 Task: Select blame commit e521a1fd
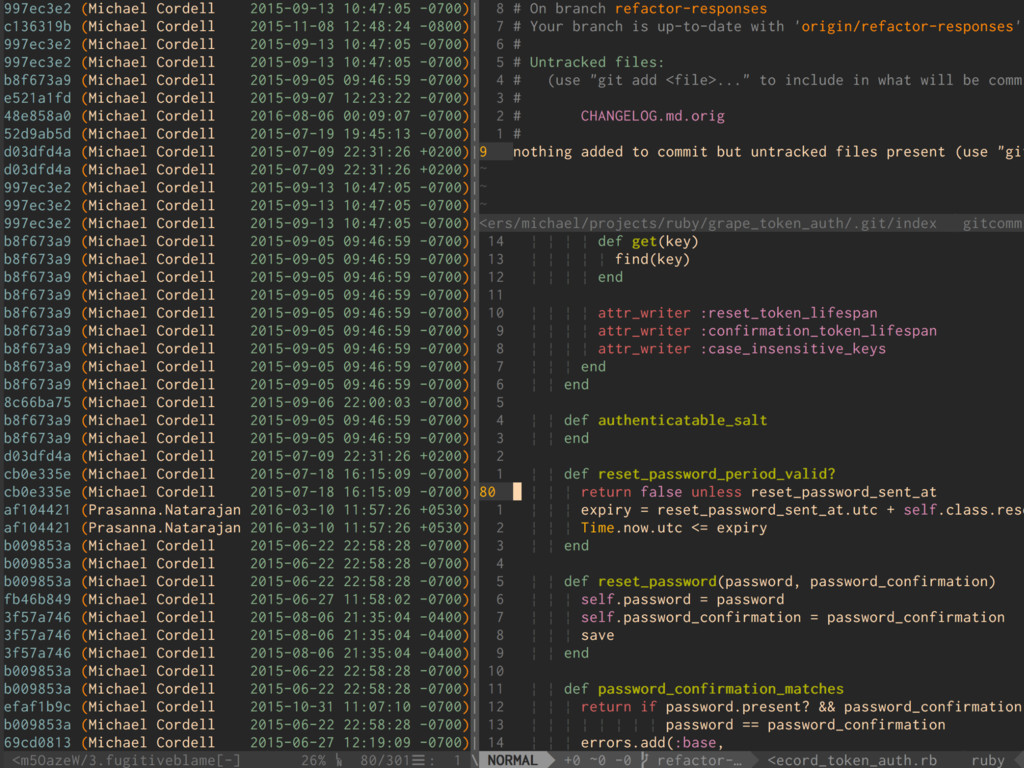[37, 98]
